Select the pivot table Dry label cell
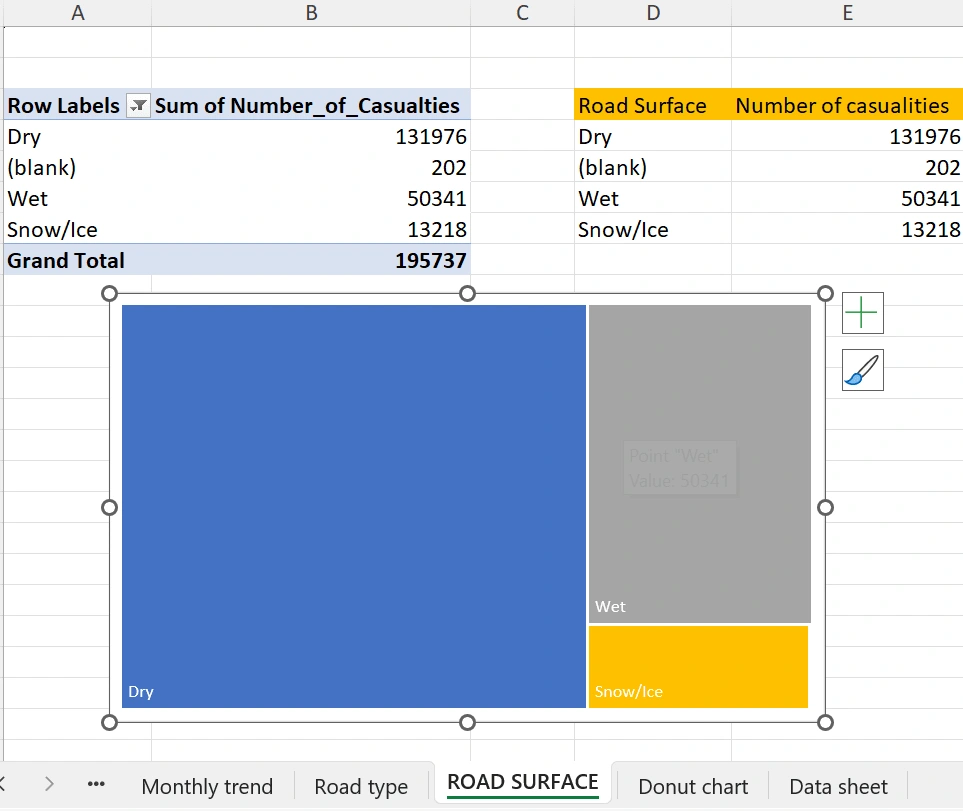Screen dimensions: 963x811 pos(77,136)
